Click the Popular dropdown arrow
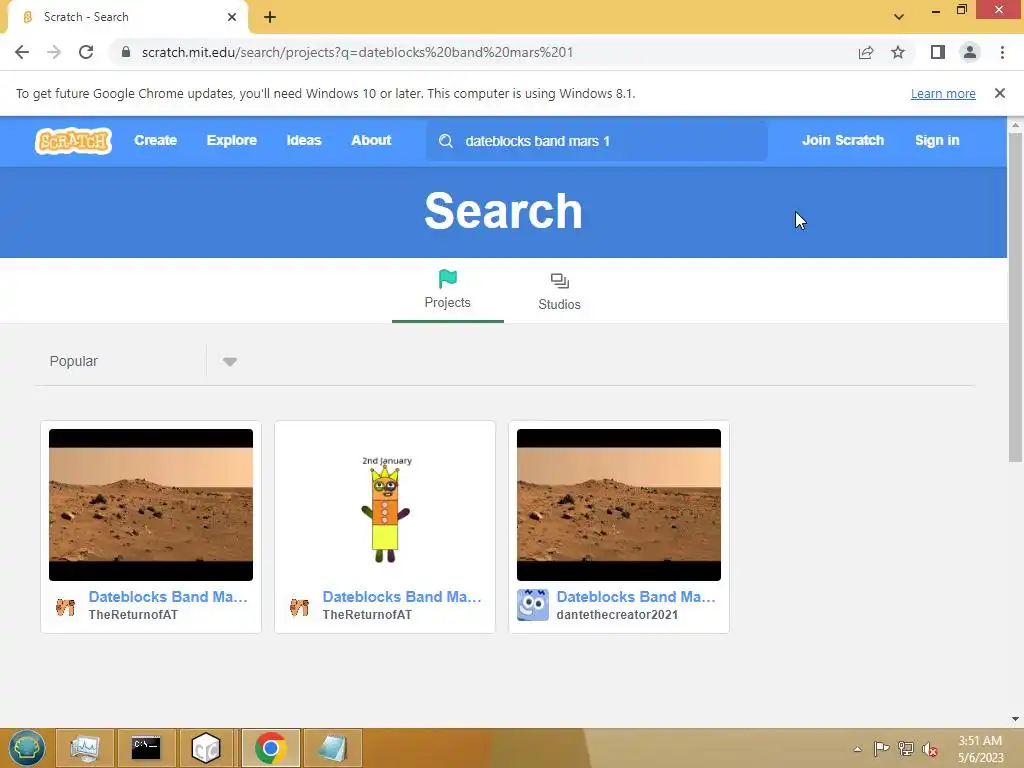Screen dimensions: 1024x768 229,362
